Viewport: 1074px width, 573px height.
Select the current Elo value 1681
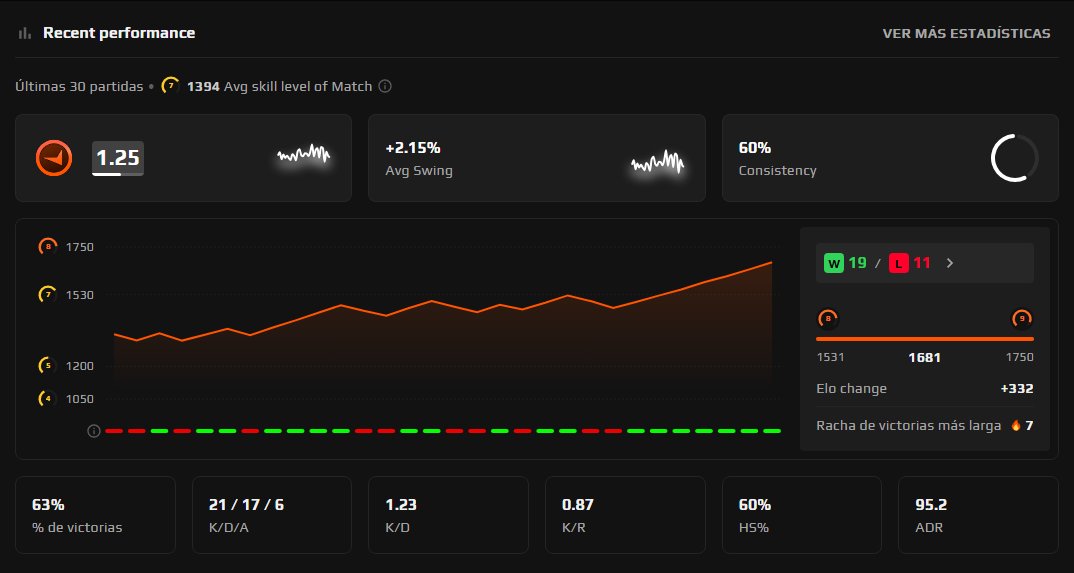pos(924,357)
